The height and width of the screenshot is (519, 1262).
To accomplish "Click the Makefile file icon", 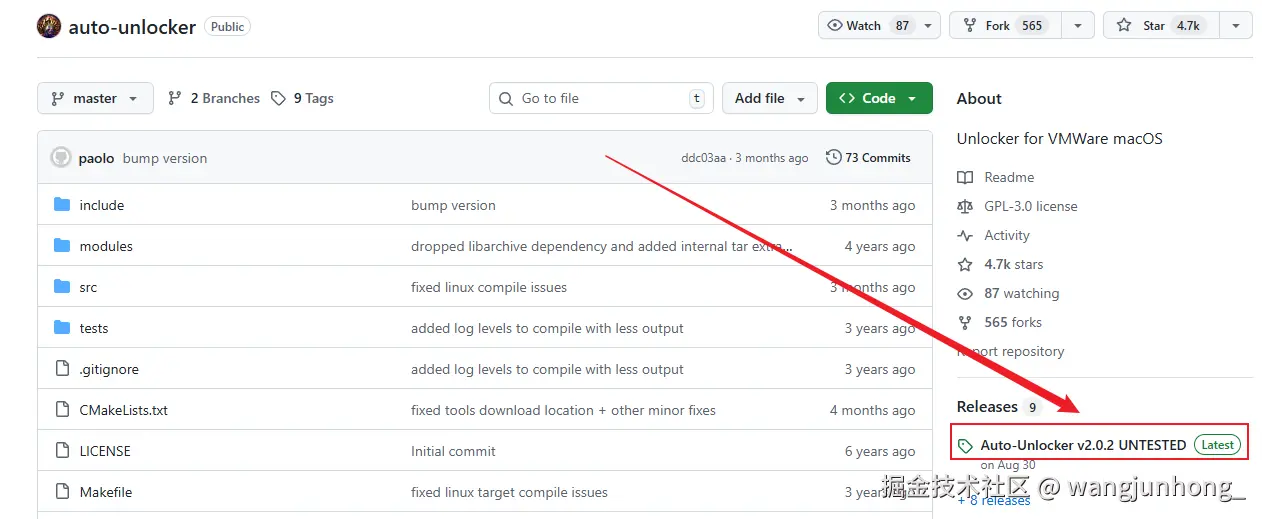I will click(x=62, y=492).
